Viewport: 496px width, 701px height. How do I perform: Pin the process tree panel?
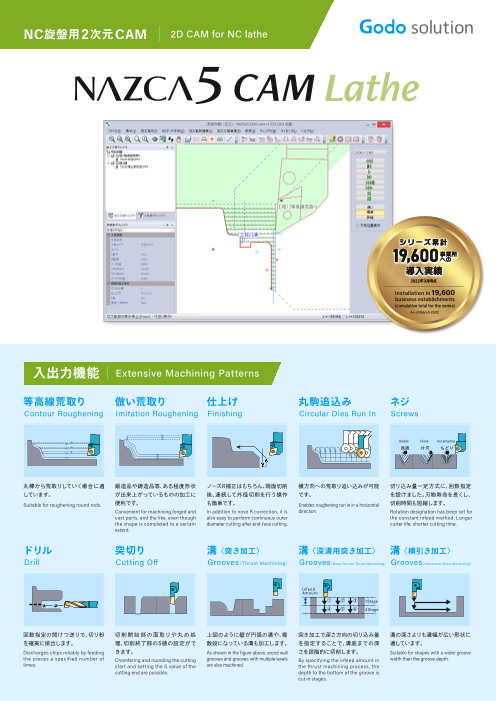167,147
